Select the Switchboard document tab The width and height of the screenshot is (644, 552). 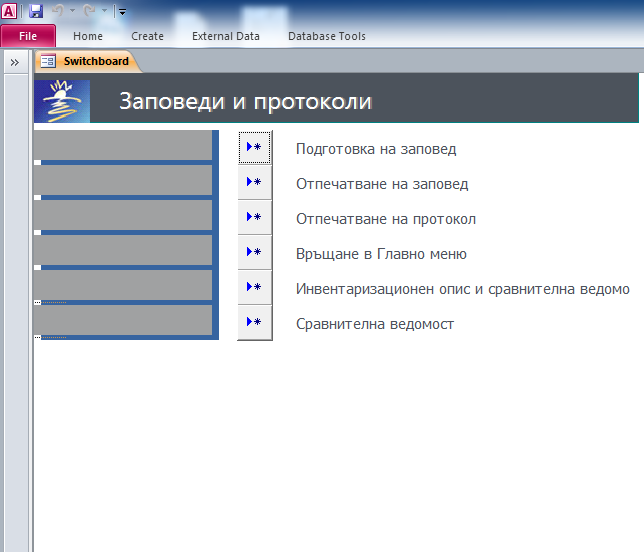coord(87,61)
